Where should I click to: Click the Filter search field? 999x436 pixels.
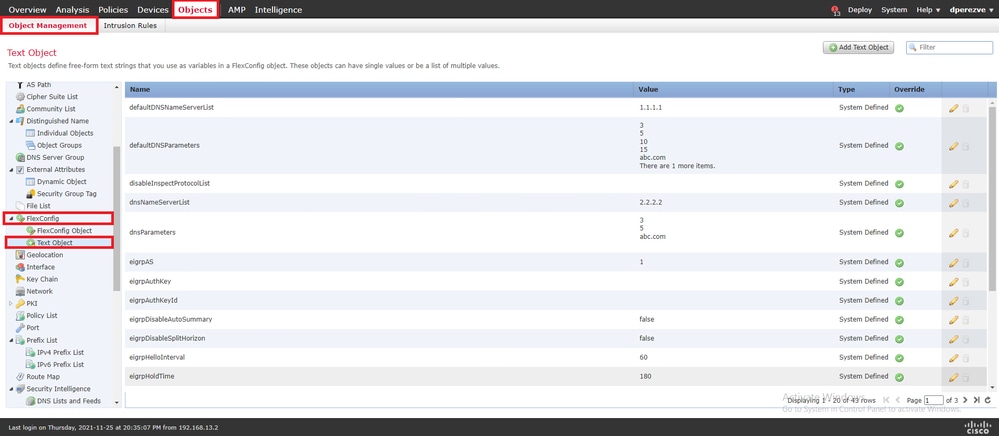tap(949, 47)
